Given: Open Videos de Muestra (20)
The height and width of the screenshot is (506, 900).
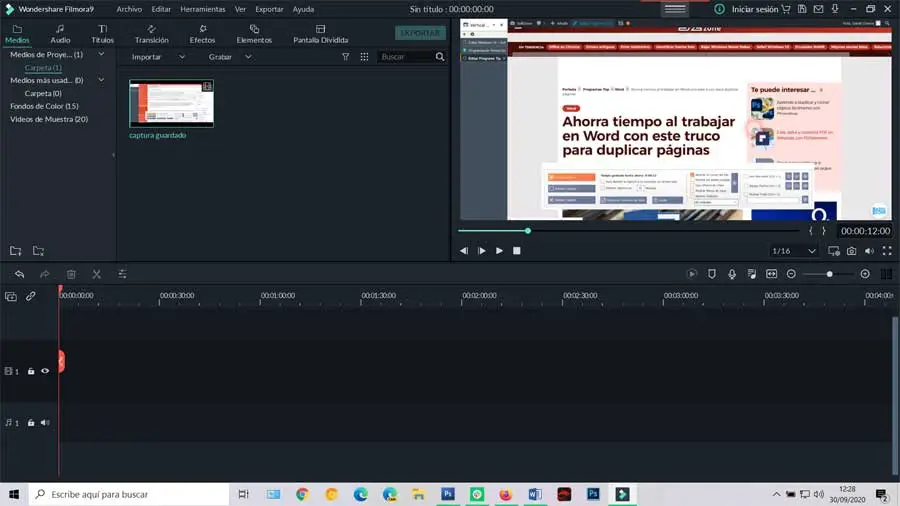Looking at the screenshot, I should [49, 119].
